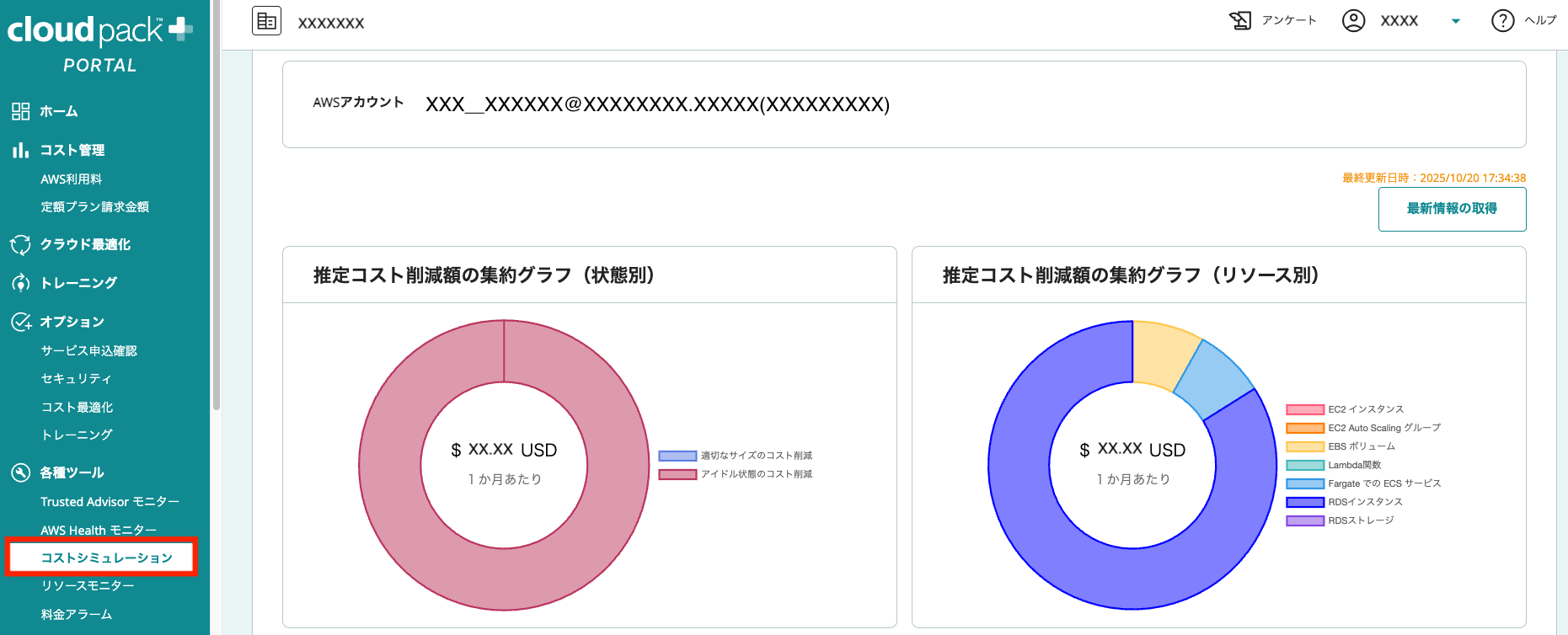The width and height of the screenshot is (1568, 635).
Task: Click the Home grid icon in sidebar
Action: pos(20,111)
